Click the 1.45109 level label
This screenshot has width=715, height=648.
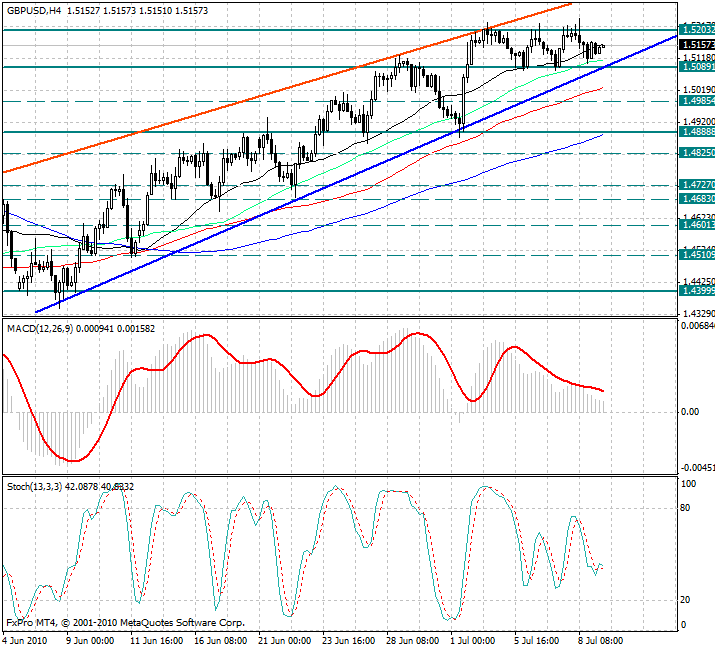click(697, 254)
